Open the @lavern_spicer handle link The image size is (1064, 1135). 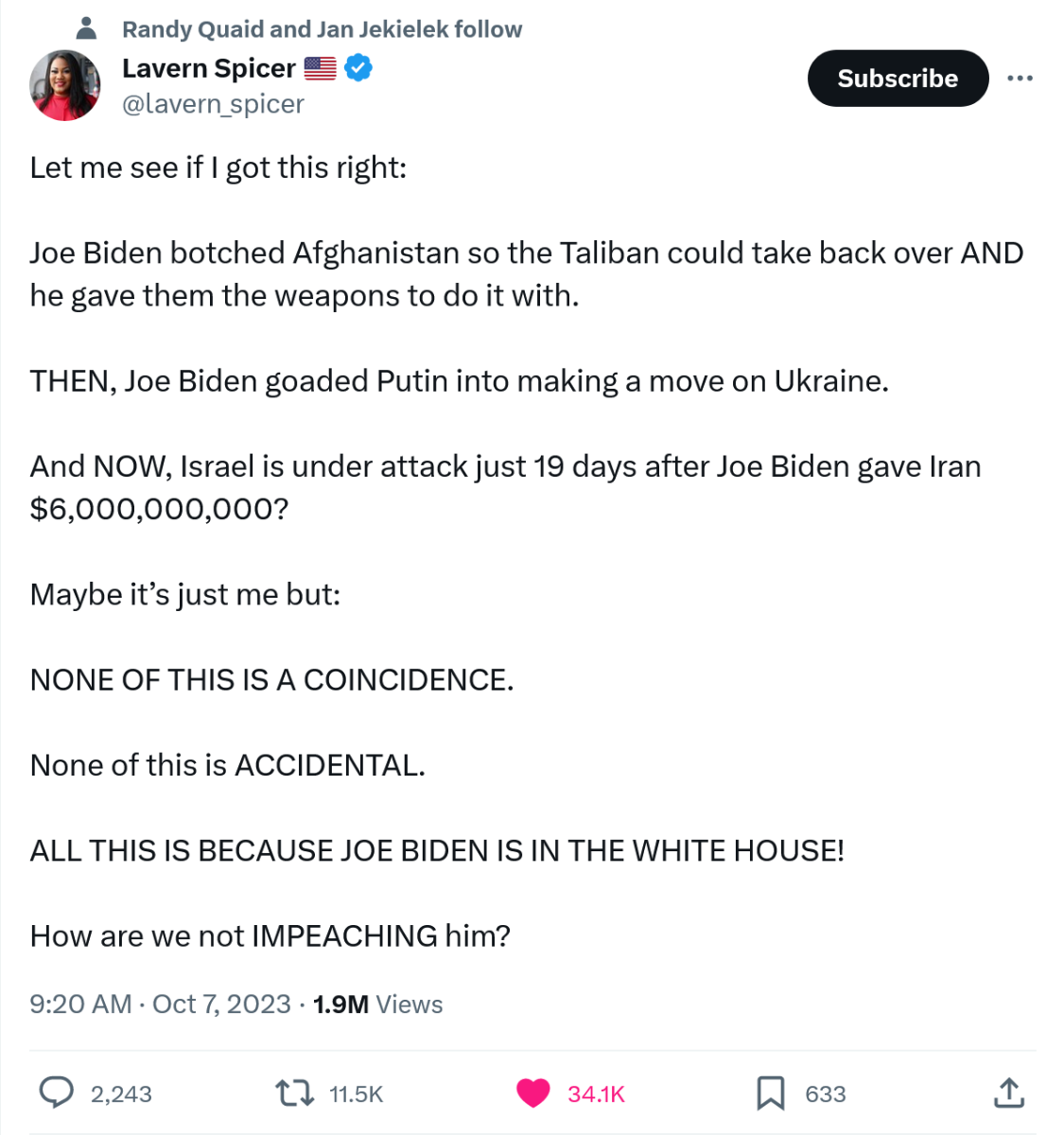(x=213, y=104)
